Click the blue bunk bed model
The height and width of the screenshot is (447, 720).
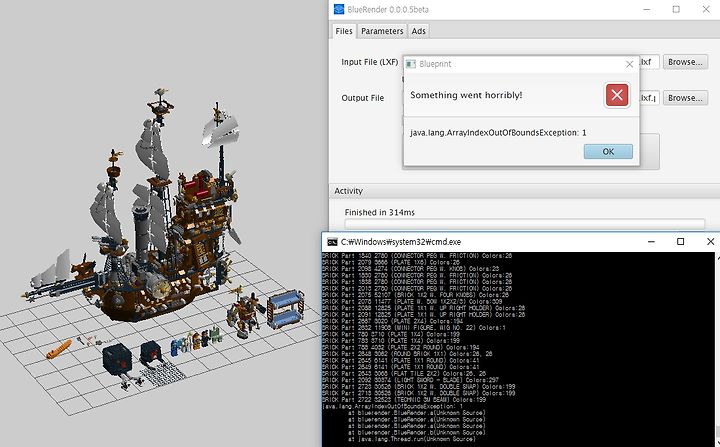285,309
